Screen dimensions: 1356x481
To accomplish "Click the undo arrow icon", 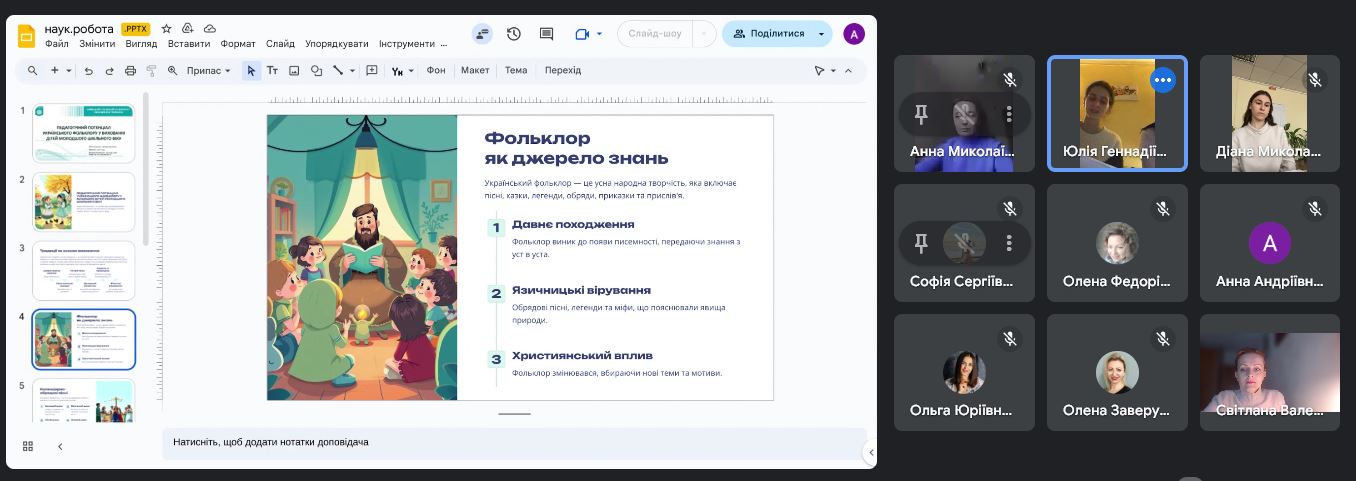I will coord(88,71).
